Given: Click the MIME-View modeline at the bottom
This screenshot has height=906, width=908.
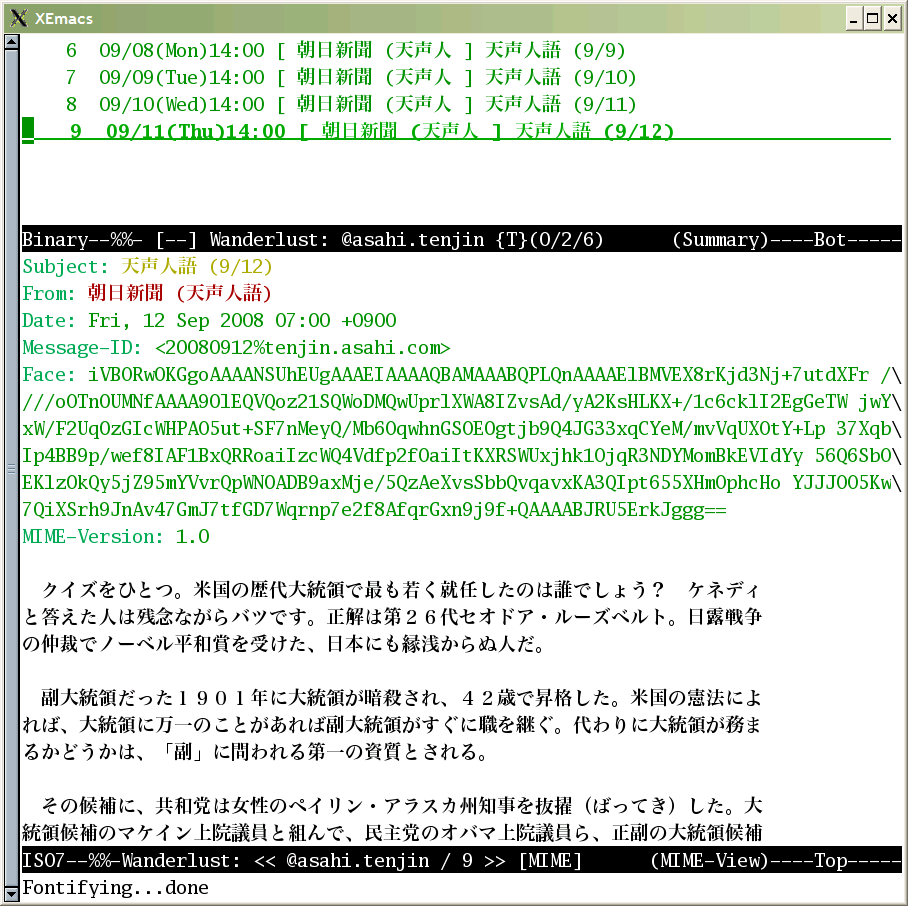Looking at the screenshot, I should (462, 860).
